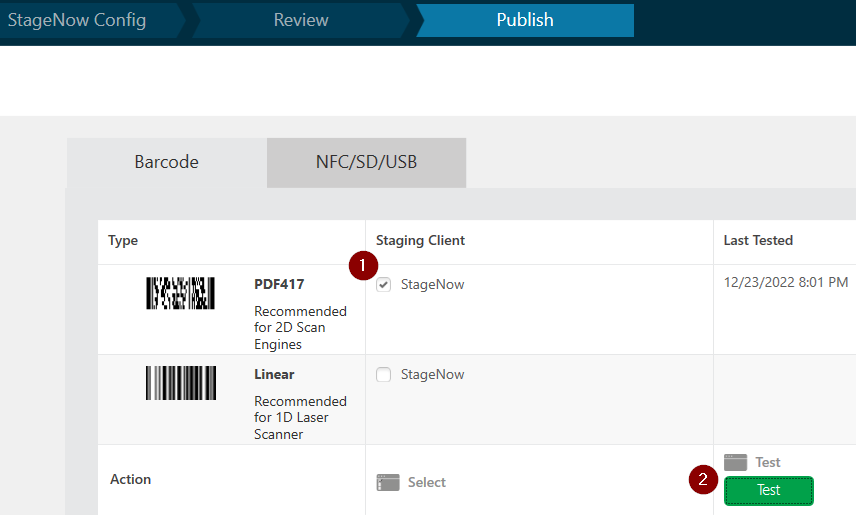Return to the Review step
The width and height of the screenshot is (856, 515).
[x=301, y=20]
